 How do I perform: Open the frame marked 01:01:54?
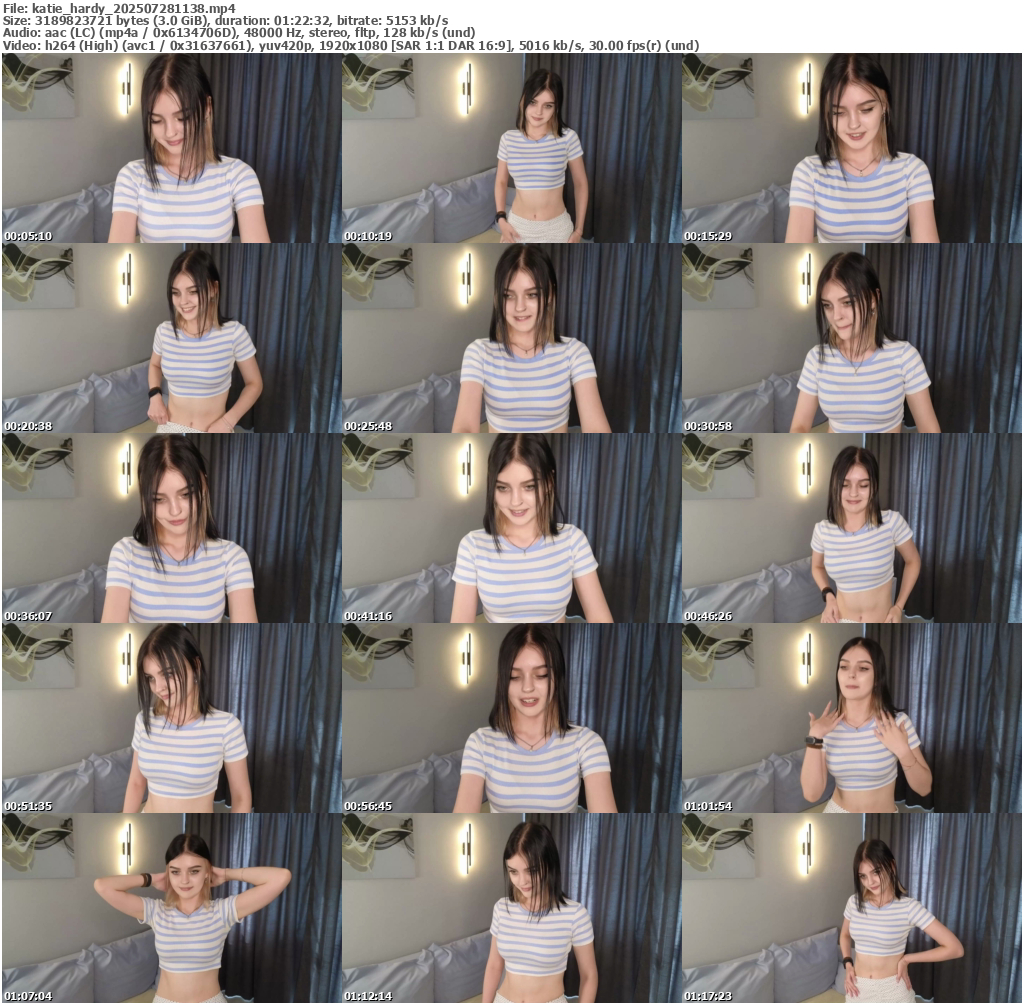coord(851,718)
